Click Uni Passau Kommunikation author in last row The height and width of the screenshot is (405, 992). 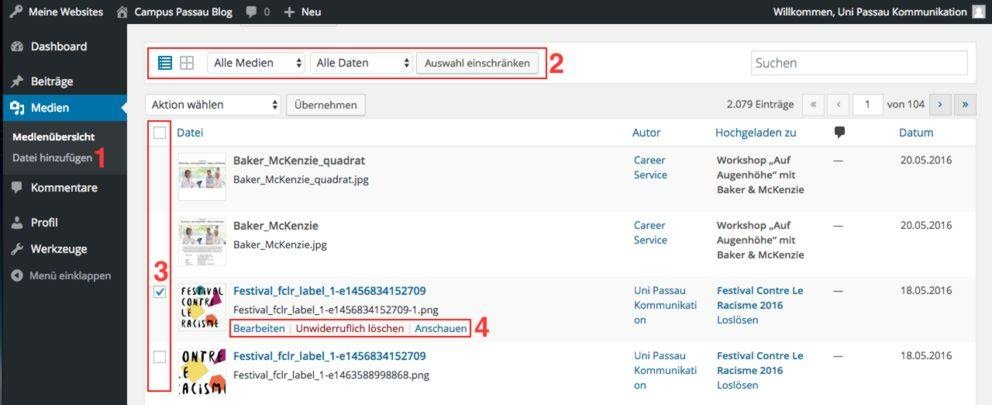pos(665,370)
